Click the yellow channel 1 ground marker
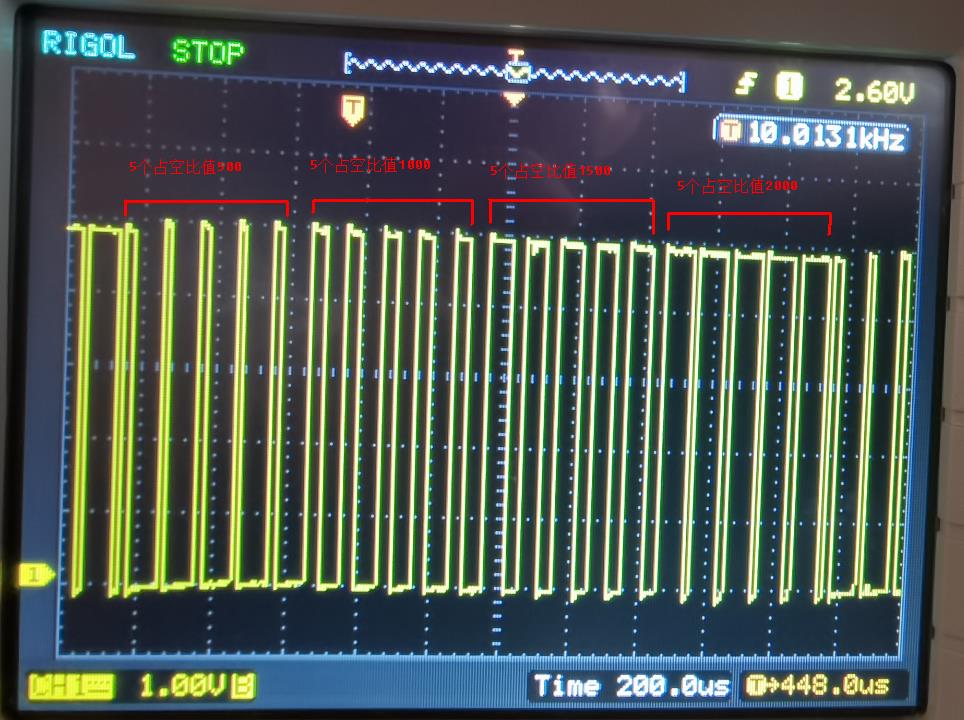This screenshot has height=720, width=964. point(35,576)
